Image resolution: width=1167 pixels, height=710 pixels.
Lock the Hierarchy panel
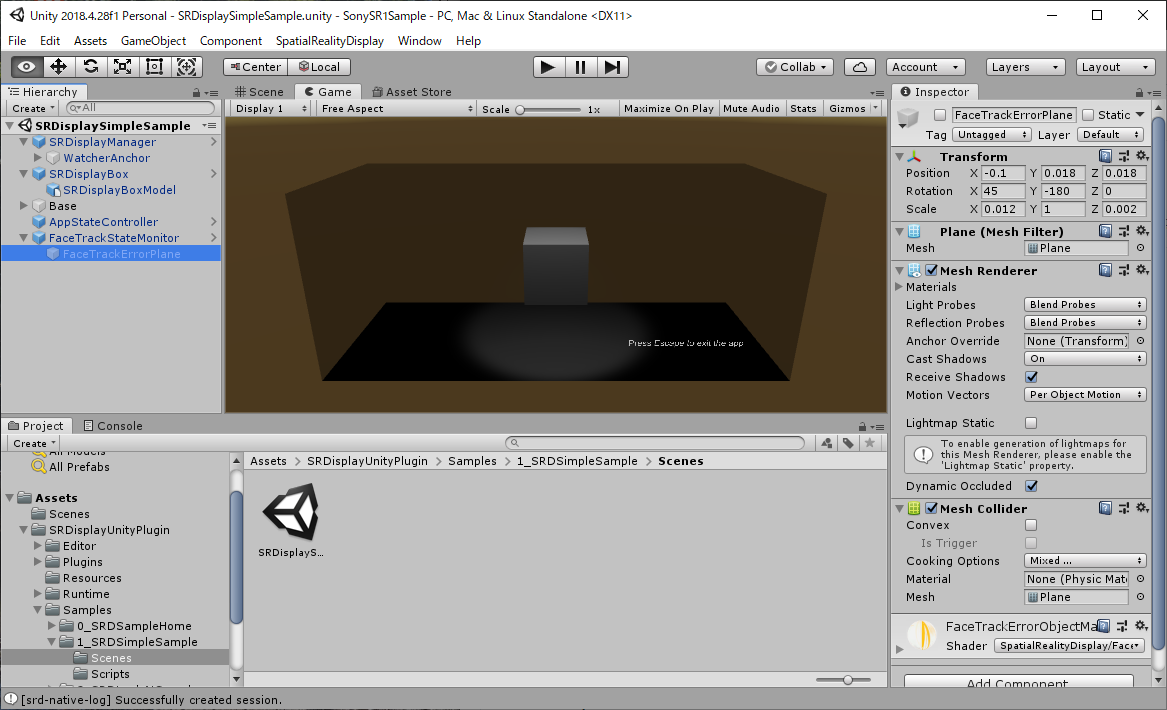(196, 93)
